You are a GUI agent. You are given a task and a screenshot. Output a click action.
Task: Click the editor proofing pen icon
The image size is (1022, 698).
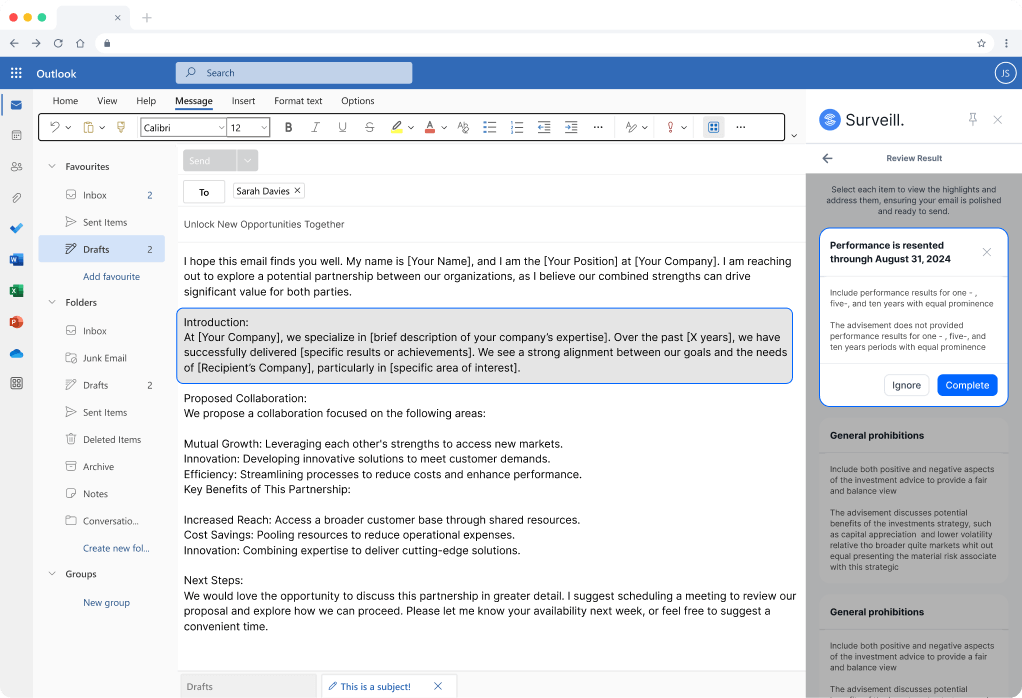click(x=631, y=128)
